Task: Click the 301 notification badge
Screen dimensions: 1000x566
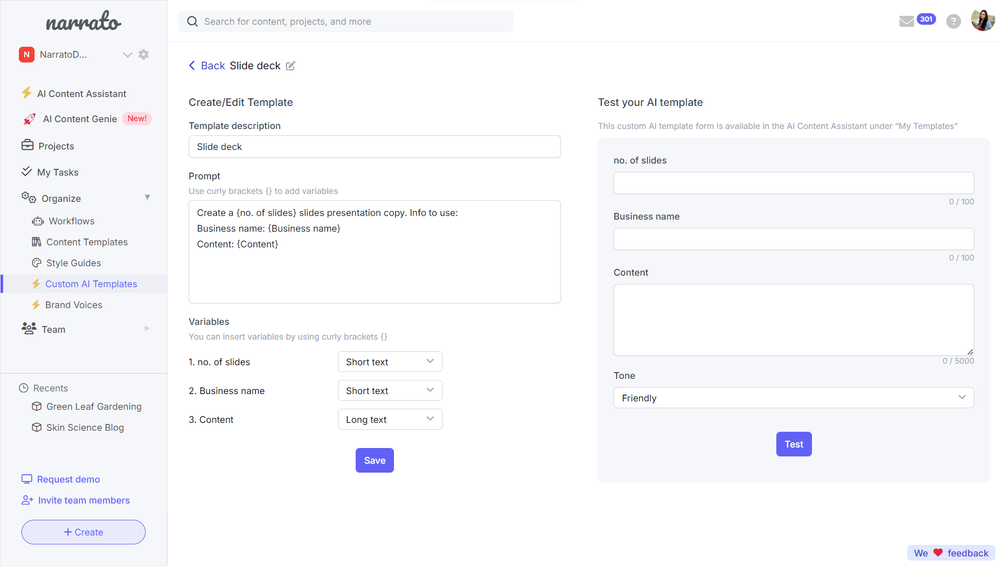Action: pos(926,19)
